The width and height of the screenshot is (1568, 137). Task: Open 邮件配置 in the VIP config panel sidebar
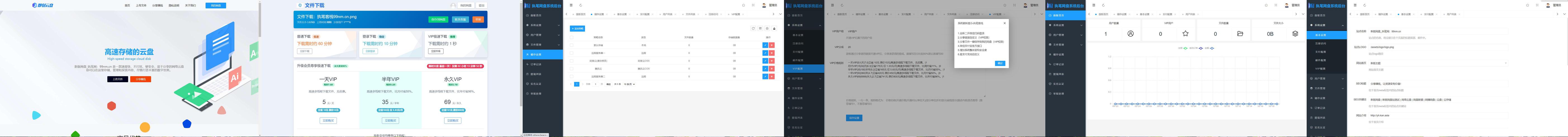[x=798, y=60]
